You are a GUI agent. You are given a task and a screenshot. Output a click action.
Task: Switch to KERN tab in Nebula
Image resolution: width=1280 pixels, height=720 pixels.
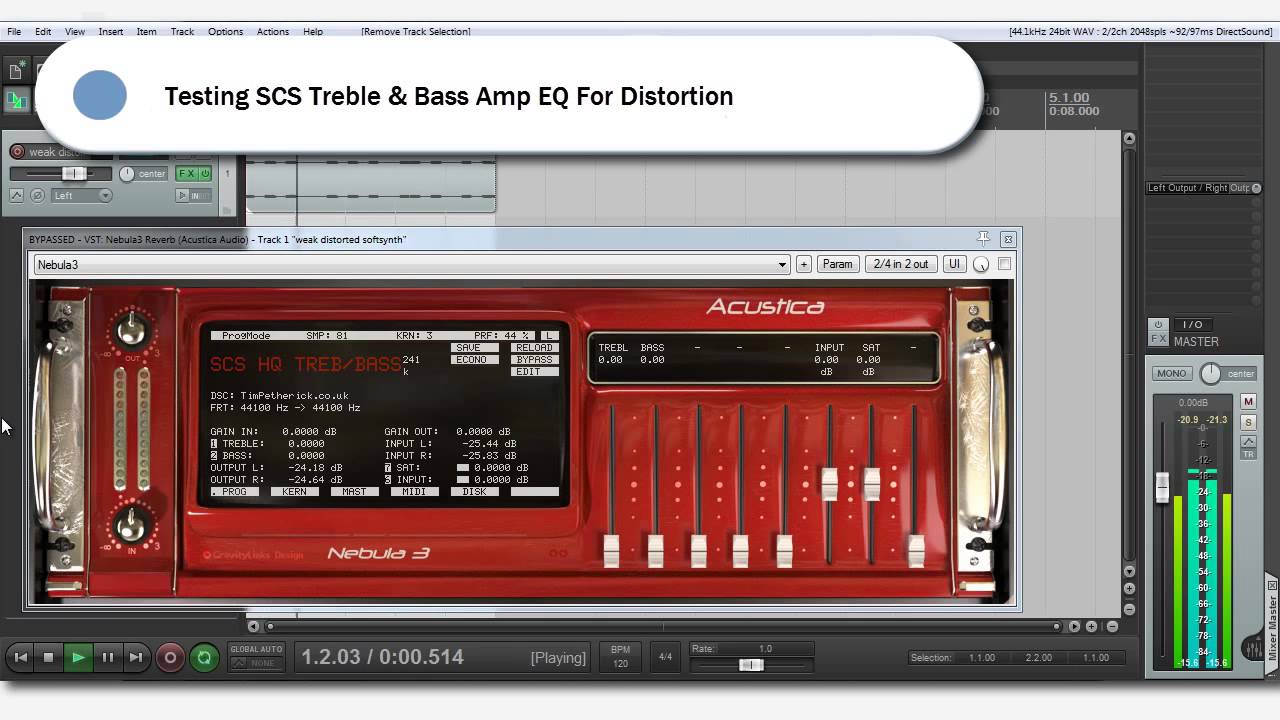pos(295,492)
